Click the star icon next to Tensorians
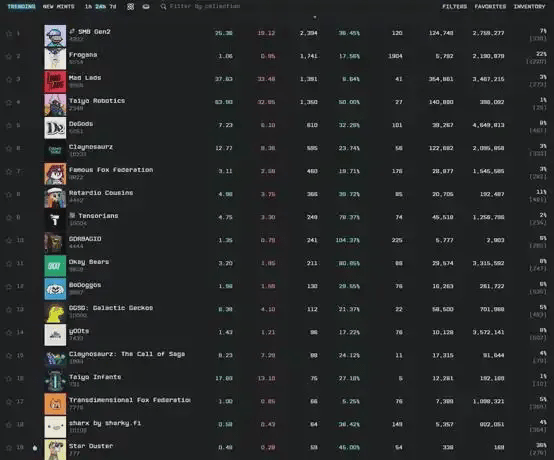This screenshot has width=554, height=460. click(9, 218)
